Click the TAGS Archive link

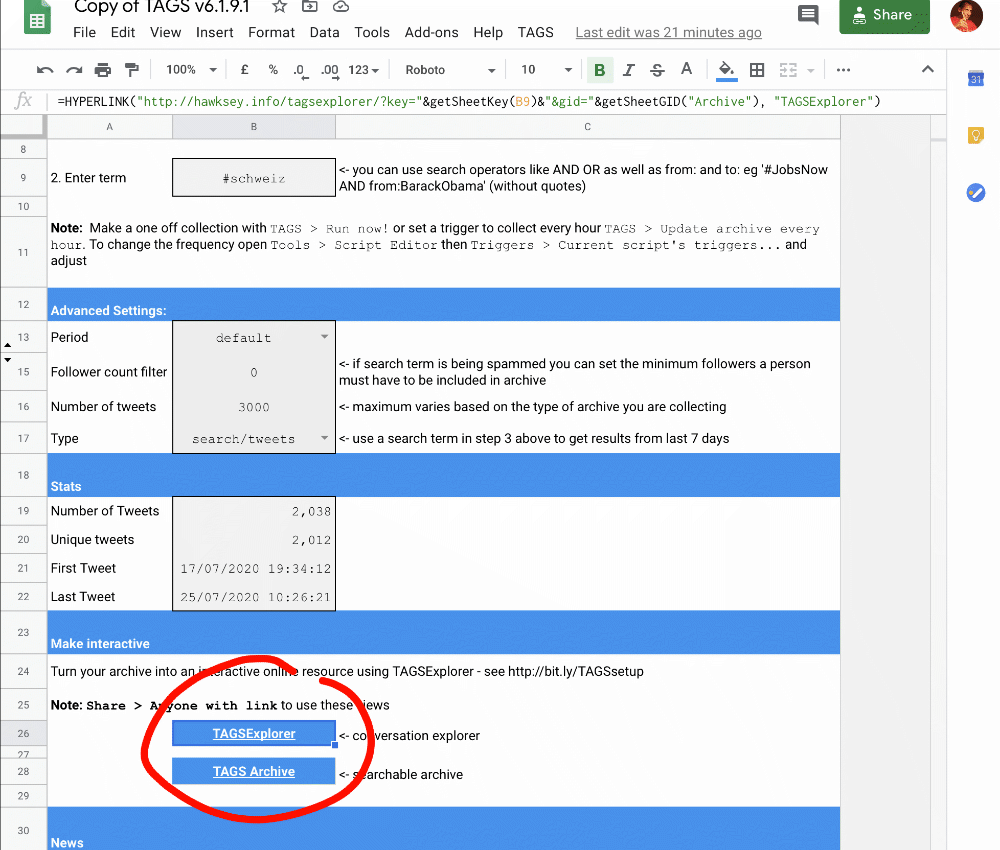pos(254,772)
